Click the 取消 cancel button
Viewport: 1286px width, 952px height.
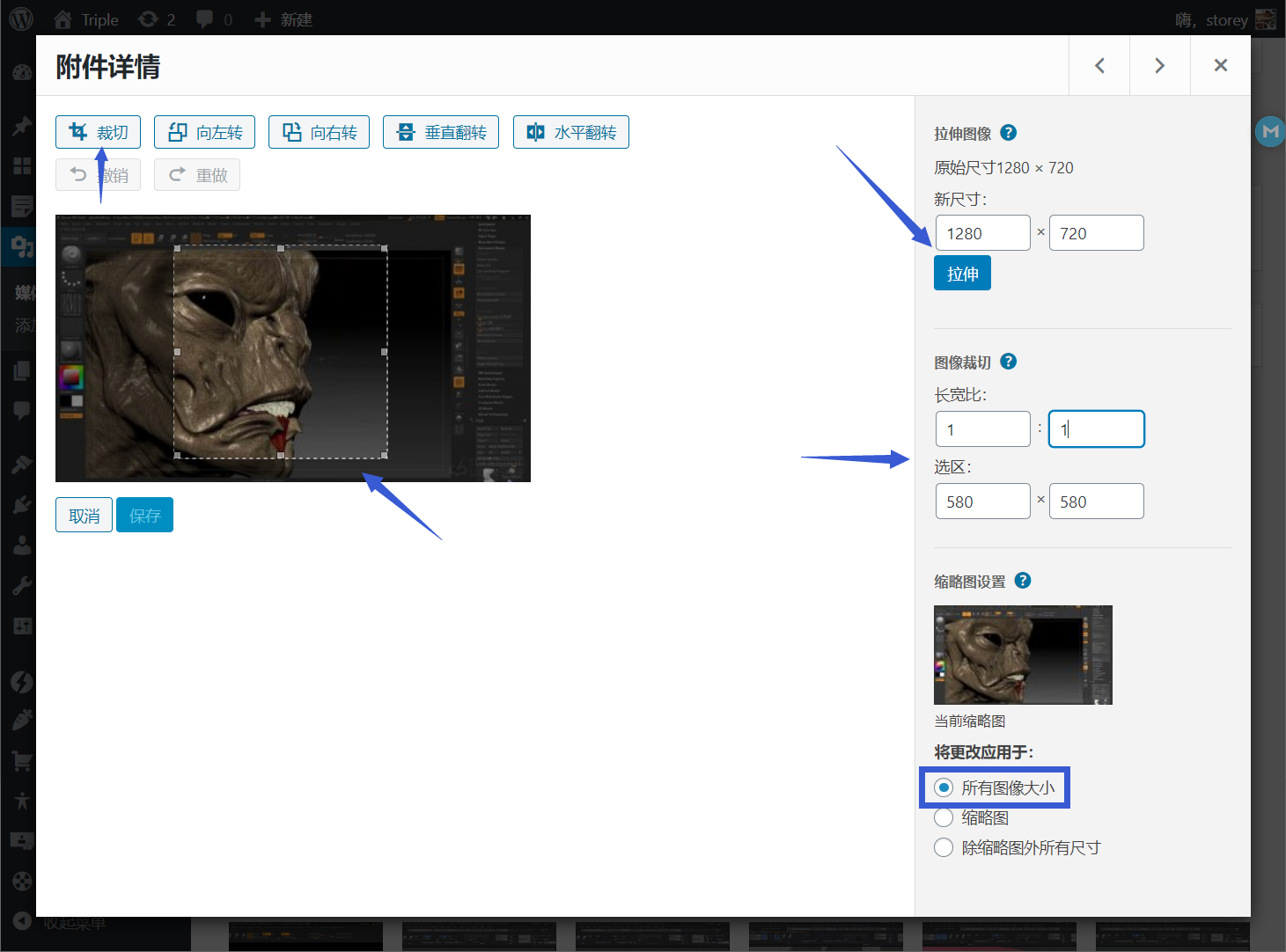coord(85,516)
